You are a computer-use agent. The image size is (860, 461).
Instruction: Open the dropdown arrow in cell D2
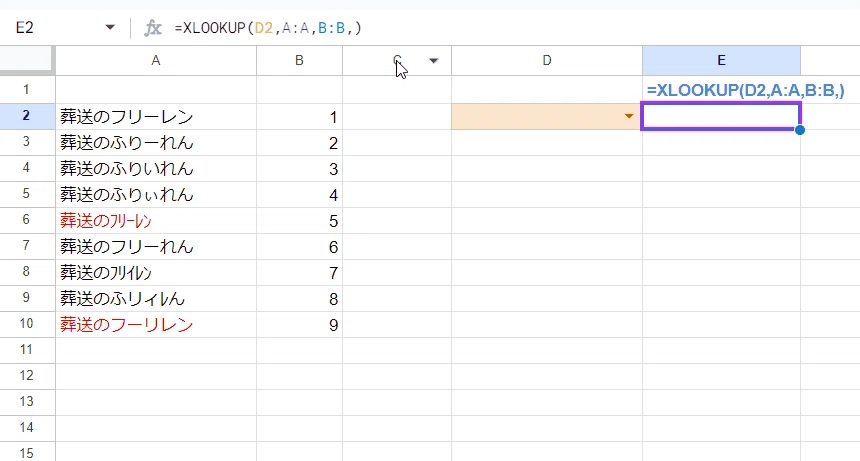(x=629, y=116)
